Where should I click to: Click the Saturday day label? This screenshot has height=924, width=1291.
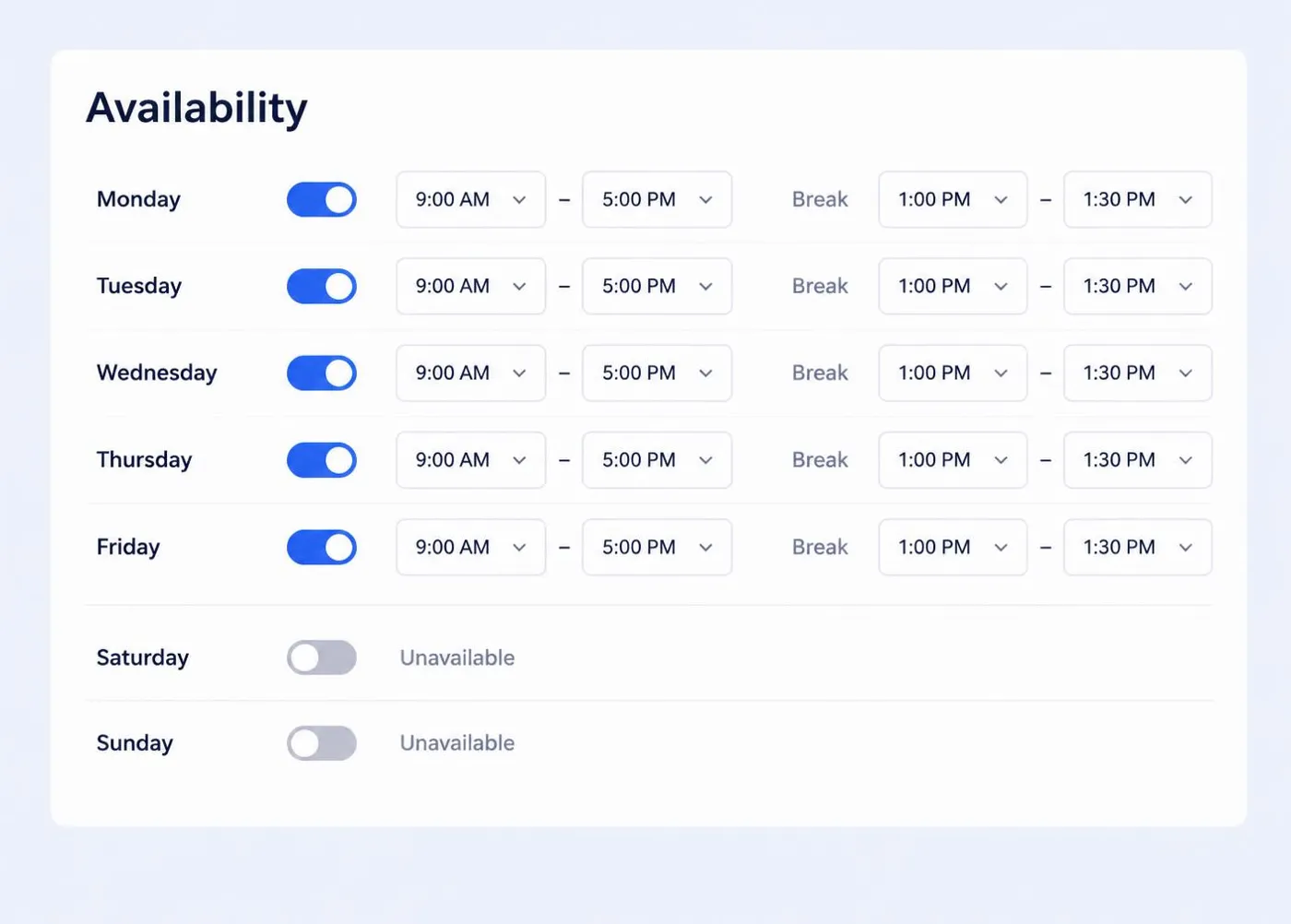[x=142, y=657]
